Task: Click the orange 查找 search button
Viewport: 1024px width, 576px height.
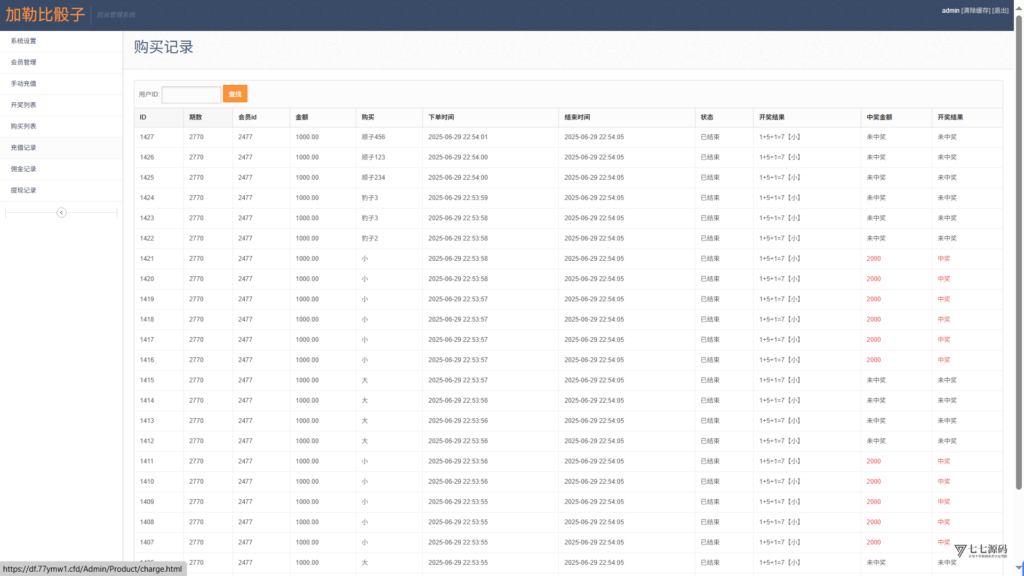Action: [235, 94]
